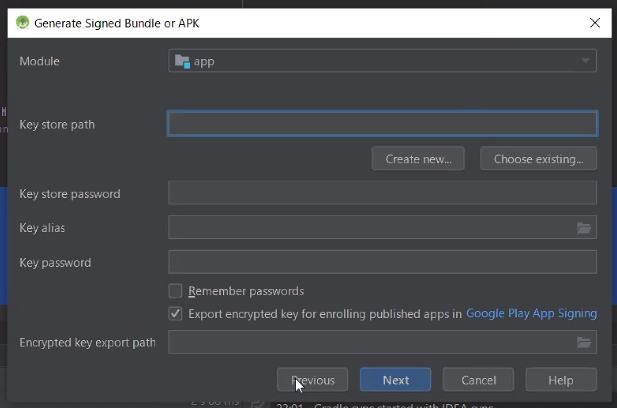The image size is (617, 408).
Task: Focus the Key store path field
Action: [x=382, y=124]
